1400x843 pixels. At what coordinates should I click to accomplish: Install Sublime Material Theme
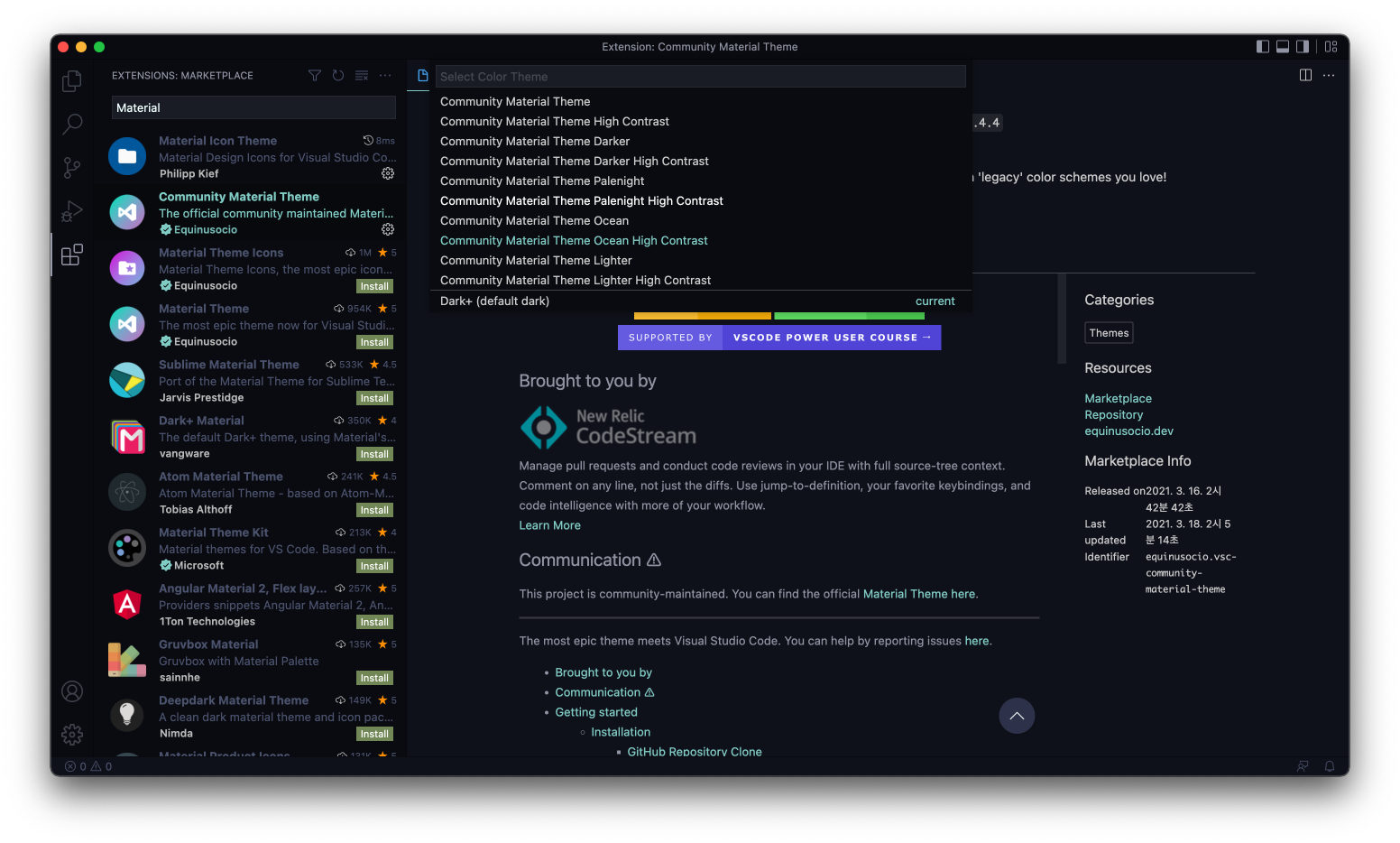tap(374, 398)
